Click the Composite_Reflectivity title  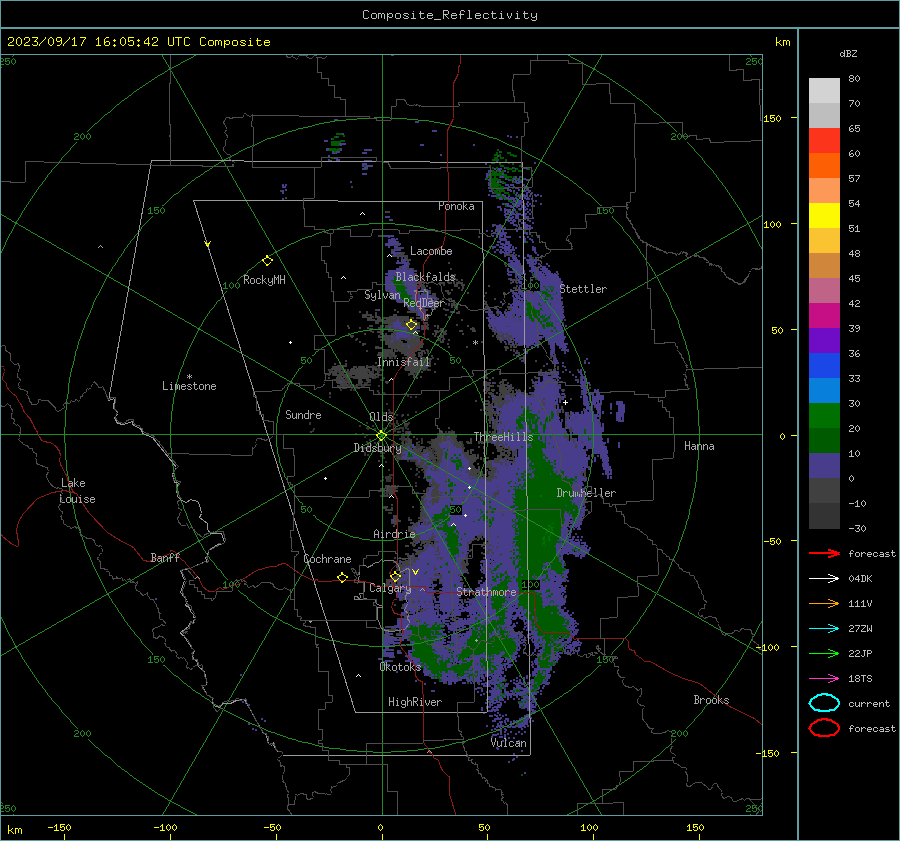click(x=450, y=15)
